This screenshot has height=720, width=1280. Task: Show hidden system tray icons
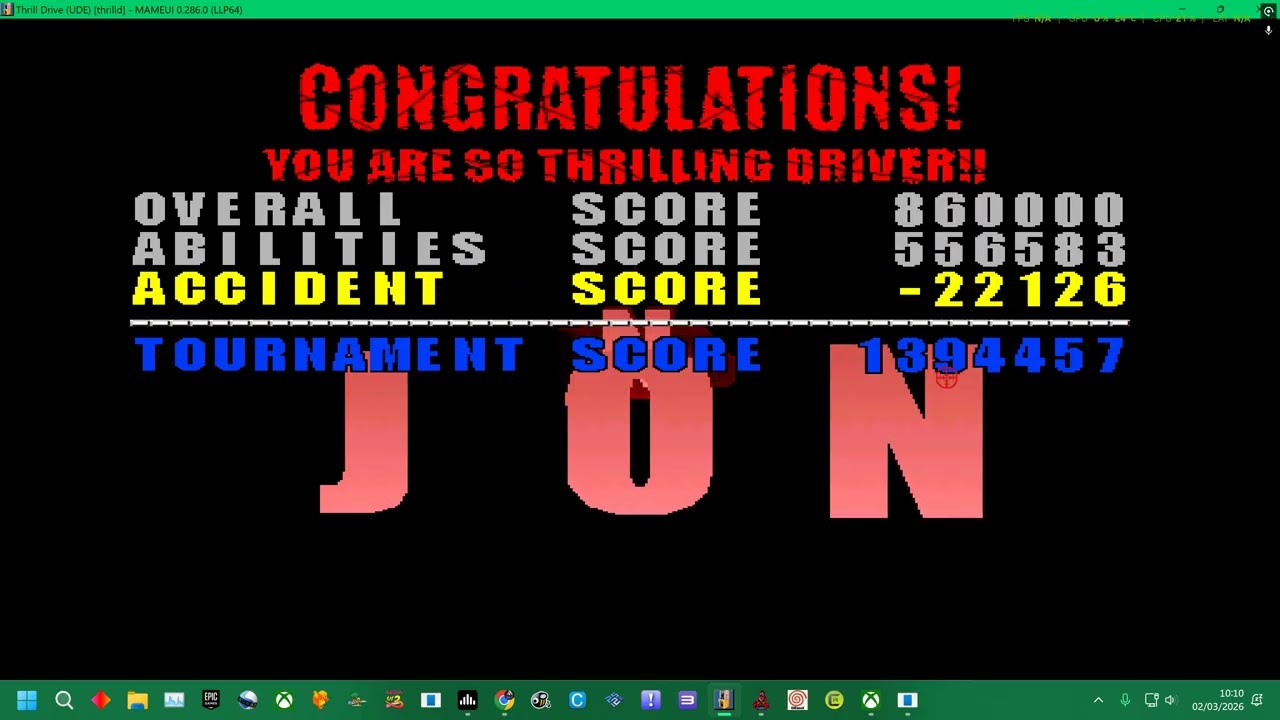pos(1098,700)
